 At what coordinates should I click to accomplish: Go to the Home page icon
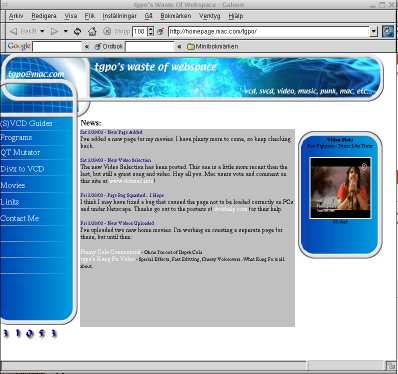tap(92, 32)
